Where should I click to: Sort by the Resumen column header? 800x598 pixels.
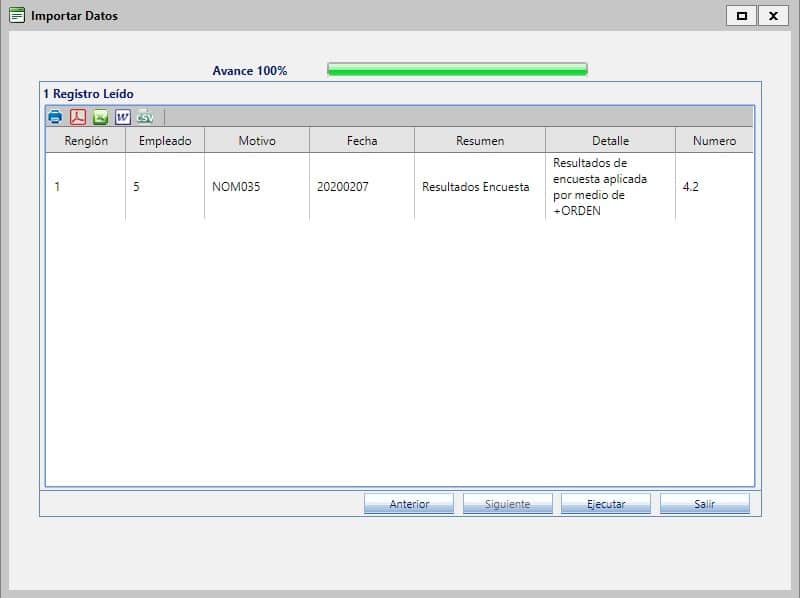480,141
